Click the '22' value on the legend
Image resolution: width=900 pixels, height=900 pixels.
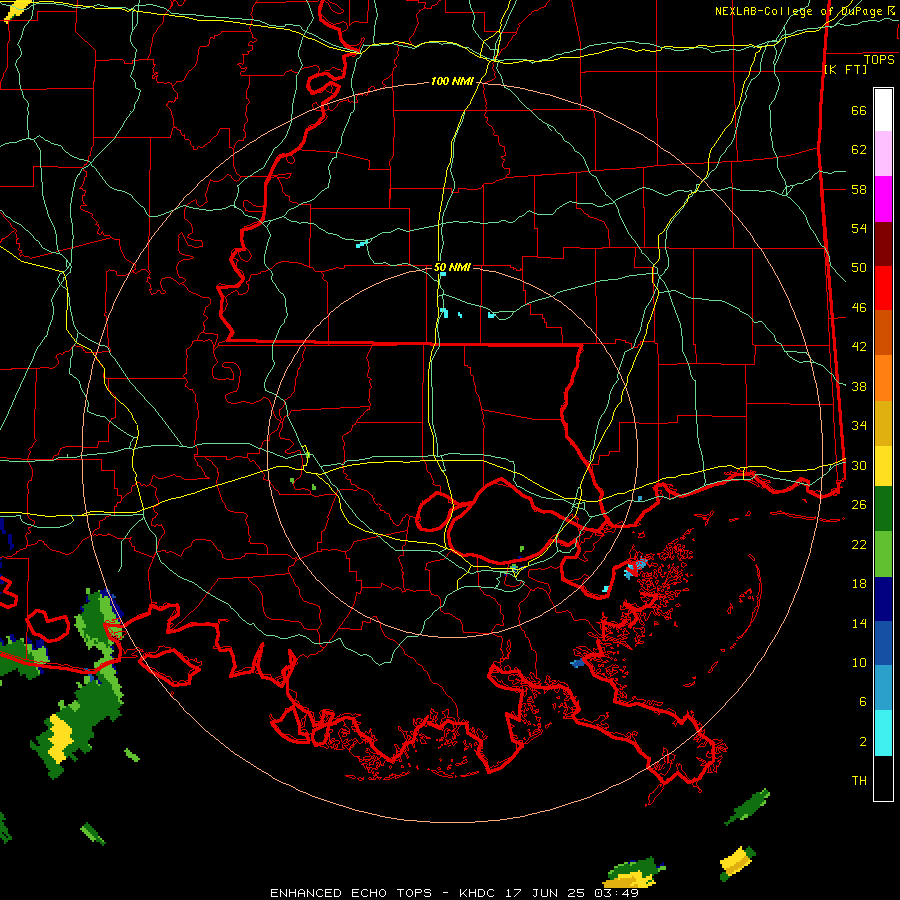(x=859, y=544)
